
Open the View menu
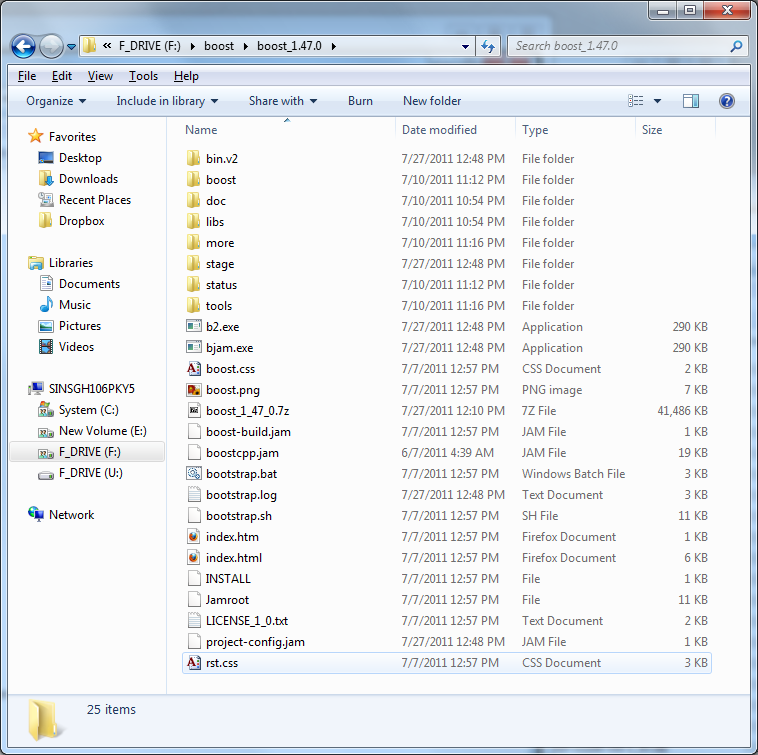point(100,76)
